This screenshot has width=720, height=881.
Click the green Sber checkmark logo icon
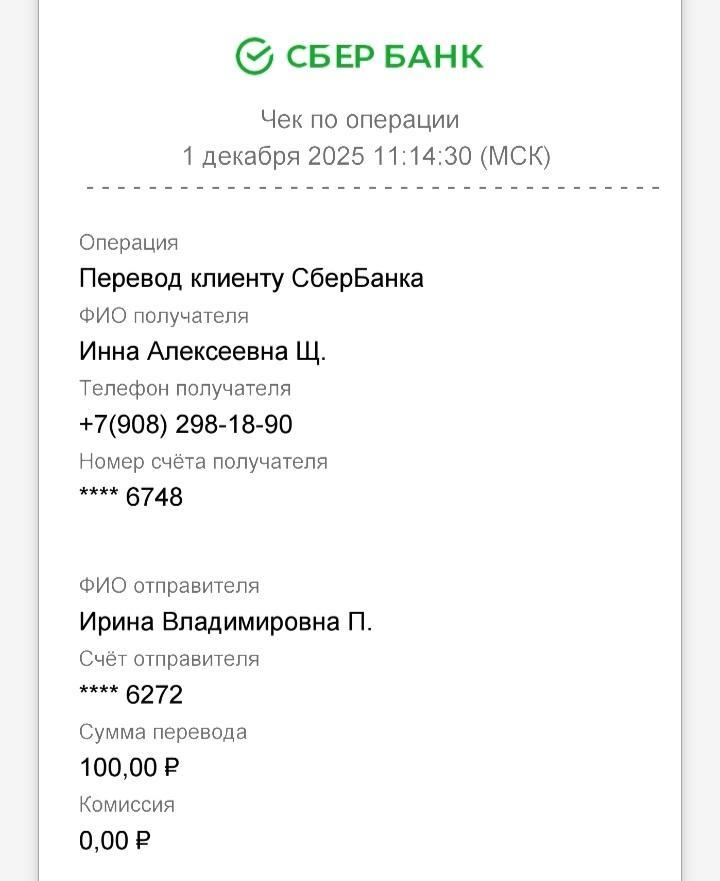pyautogui.click(x=254, y=56)
